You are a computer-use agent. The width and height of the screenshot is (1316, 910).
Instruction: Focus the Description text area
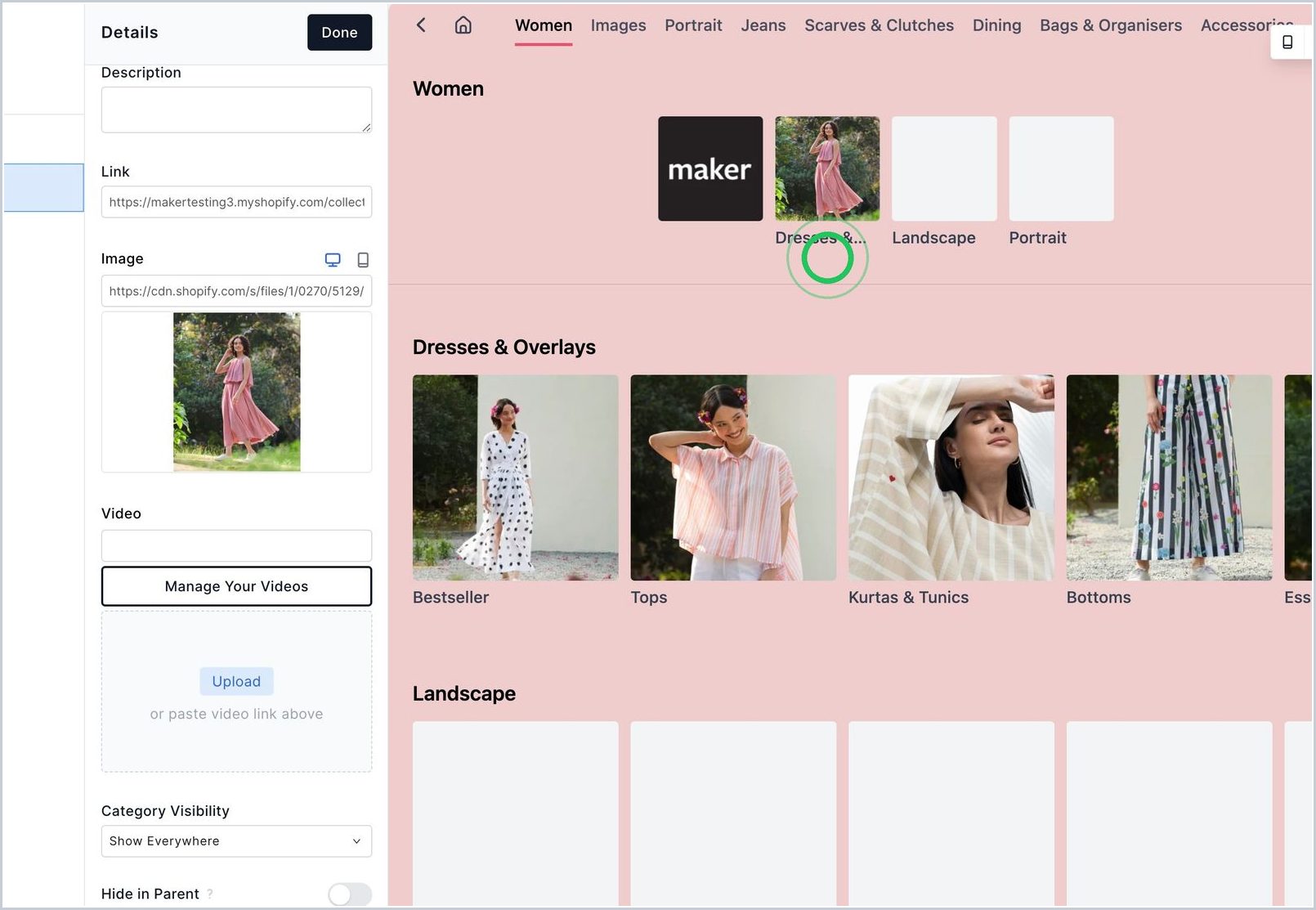pyautogui.click(x=236, y=110)
